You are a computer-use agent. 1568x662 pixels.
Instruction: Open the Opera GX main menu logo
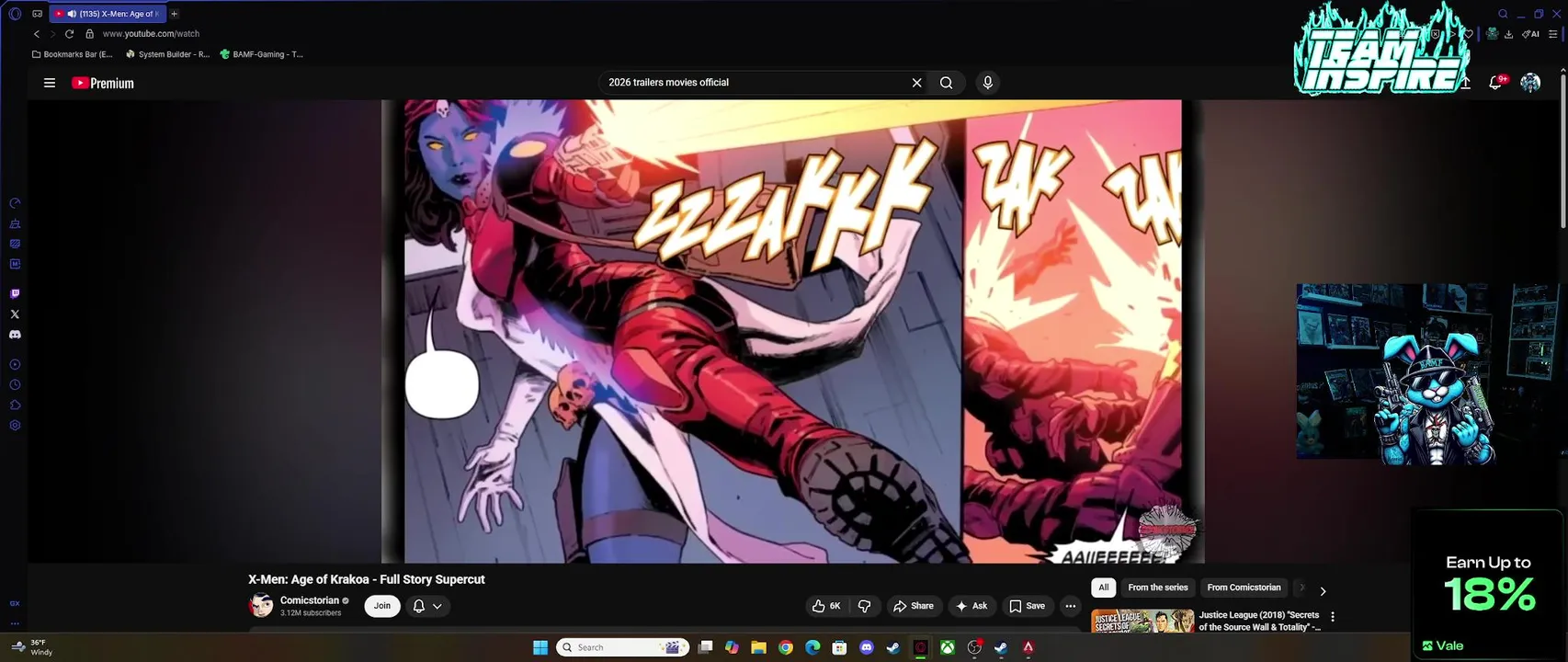point(15,14)
